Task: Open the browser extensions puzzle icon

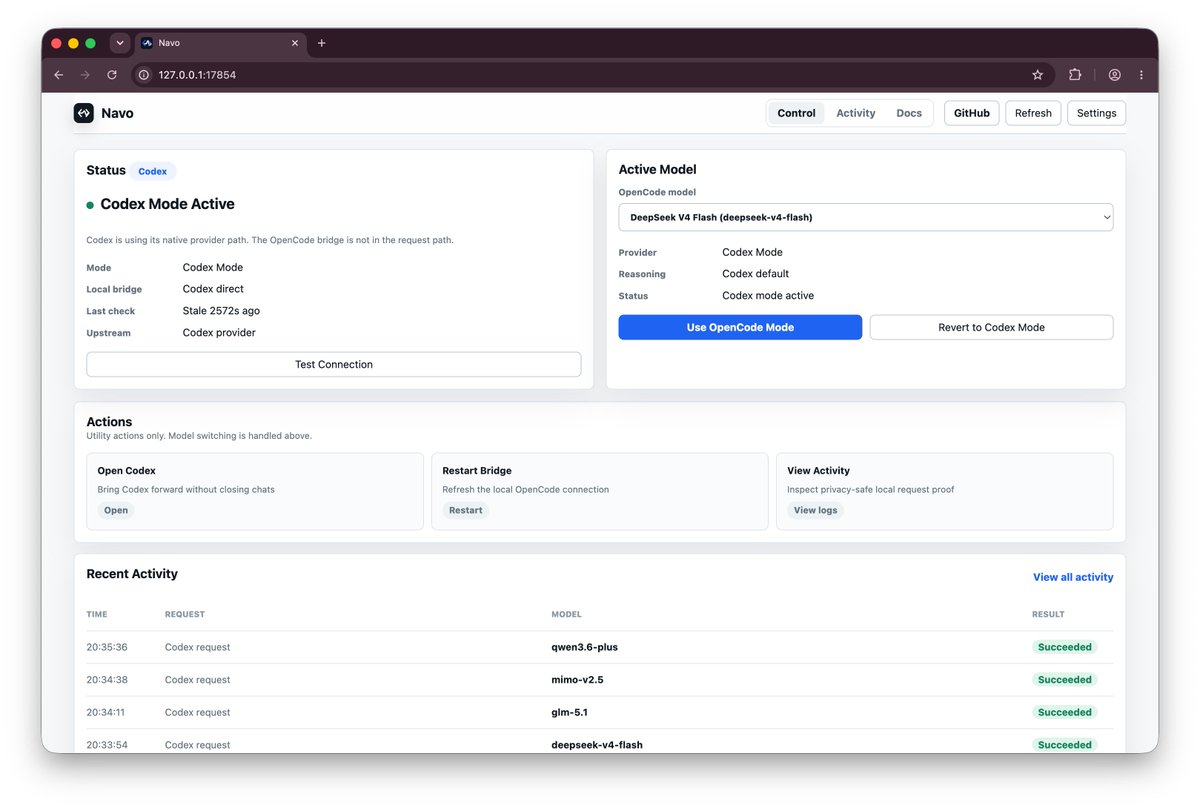Action: coord(1075,75)
